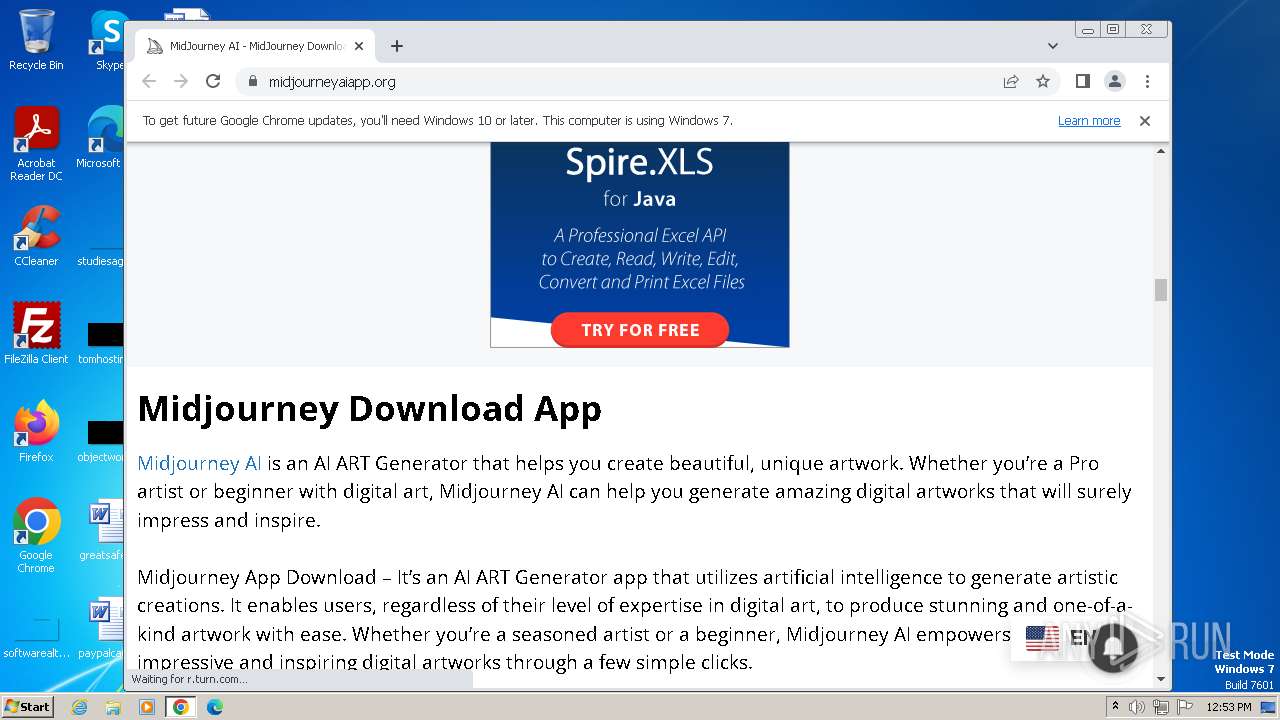Viewport: 1280px width, 720px height.
Task: Launch CCleaner from the desktop
Action: (36, 237)
